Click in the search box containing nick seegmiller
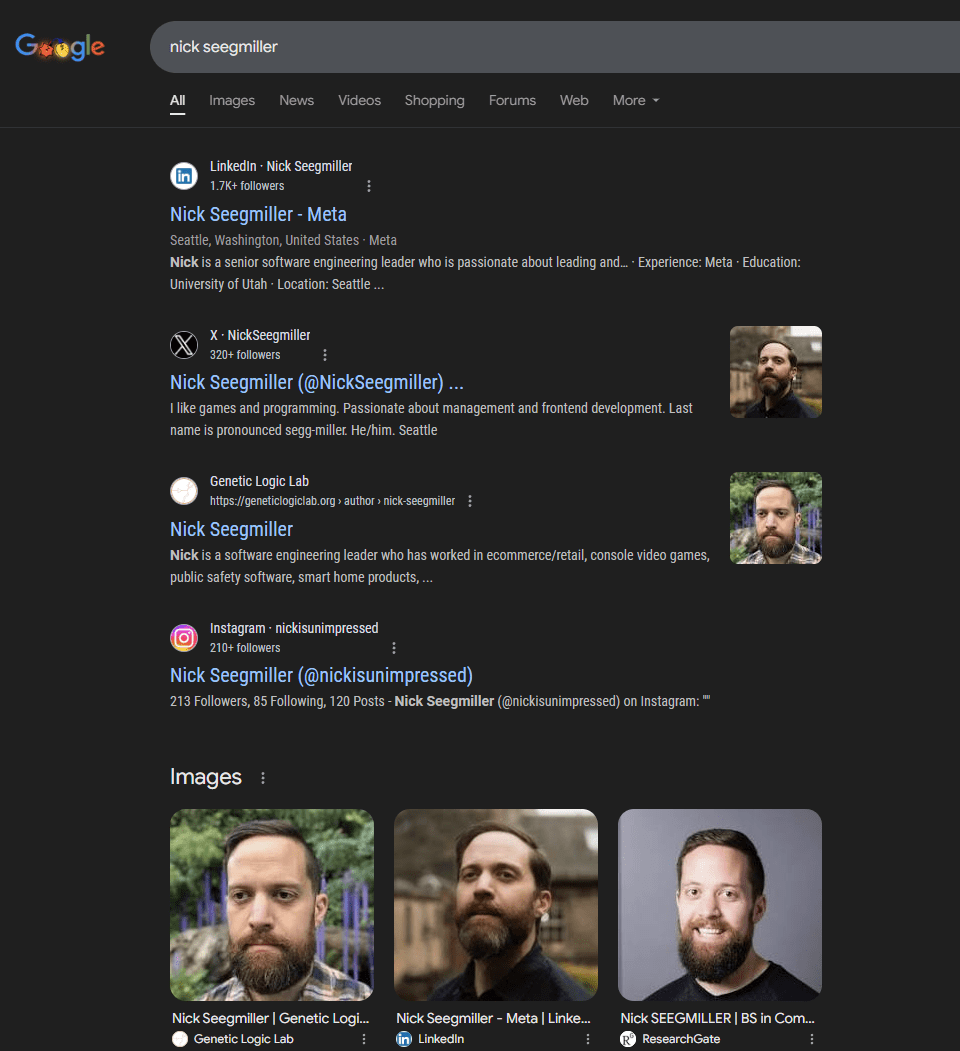The width and height of the screenshot is (960, 1051). point(555,47)
